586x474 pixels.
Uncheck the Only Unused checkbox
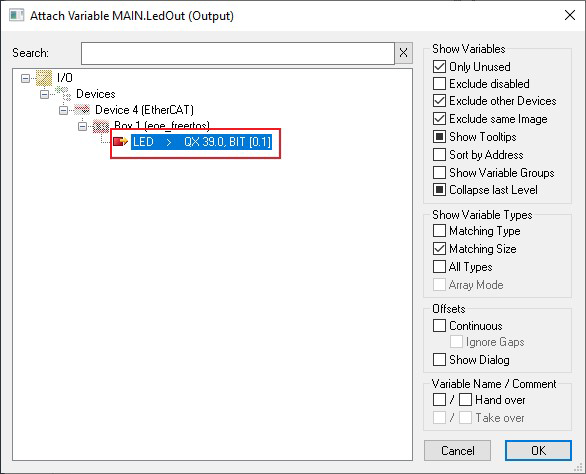click(x=440, y=67)
